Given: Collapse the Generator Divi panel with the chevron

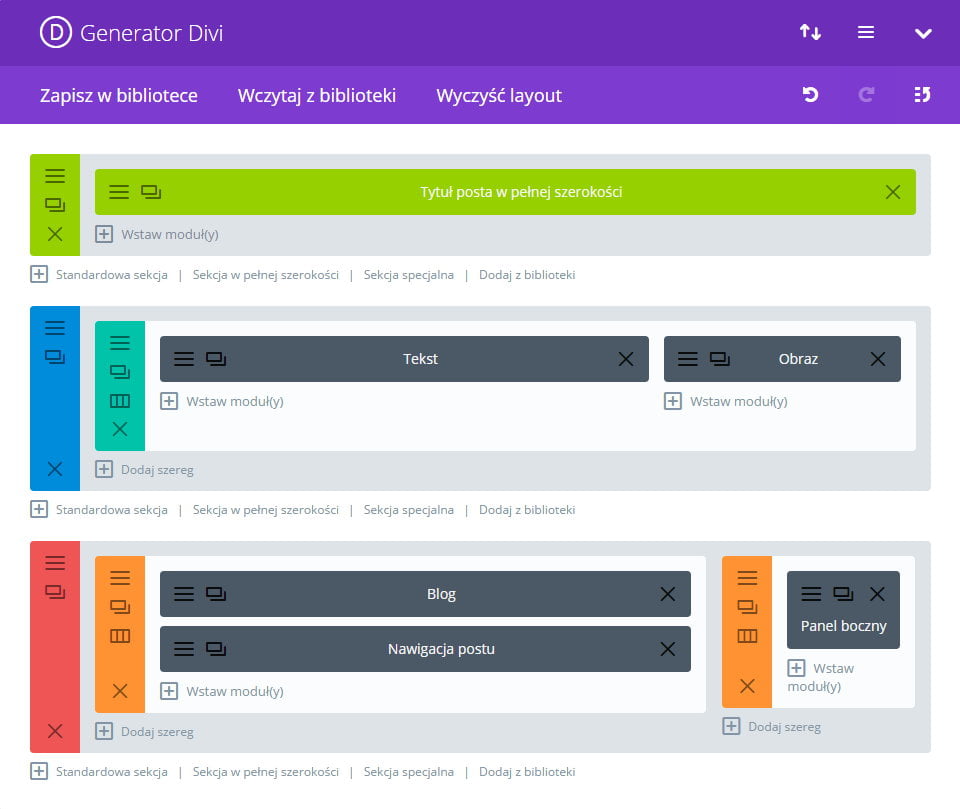Looking at the screenshot, I should [x=923, y=33].
